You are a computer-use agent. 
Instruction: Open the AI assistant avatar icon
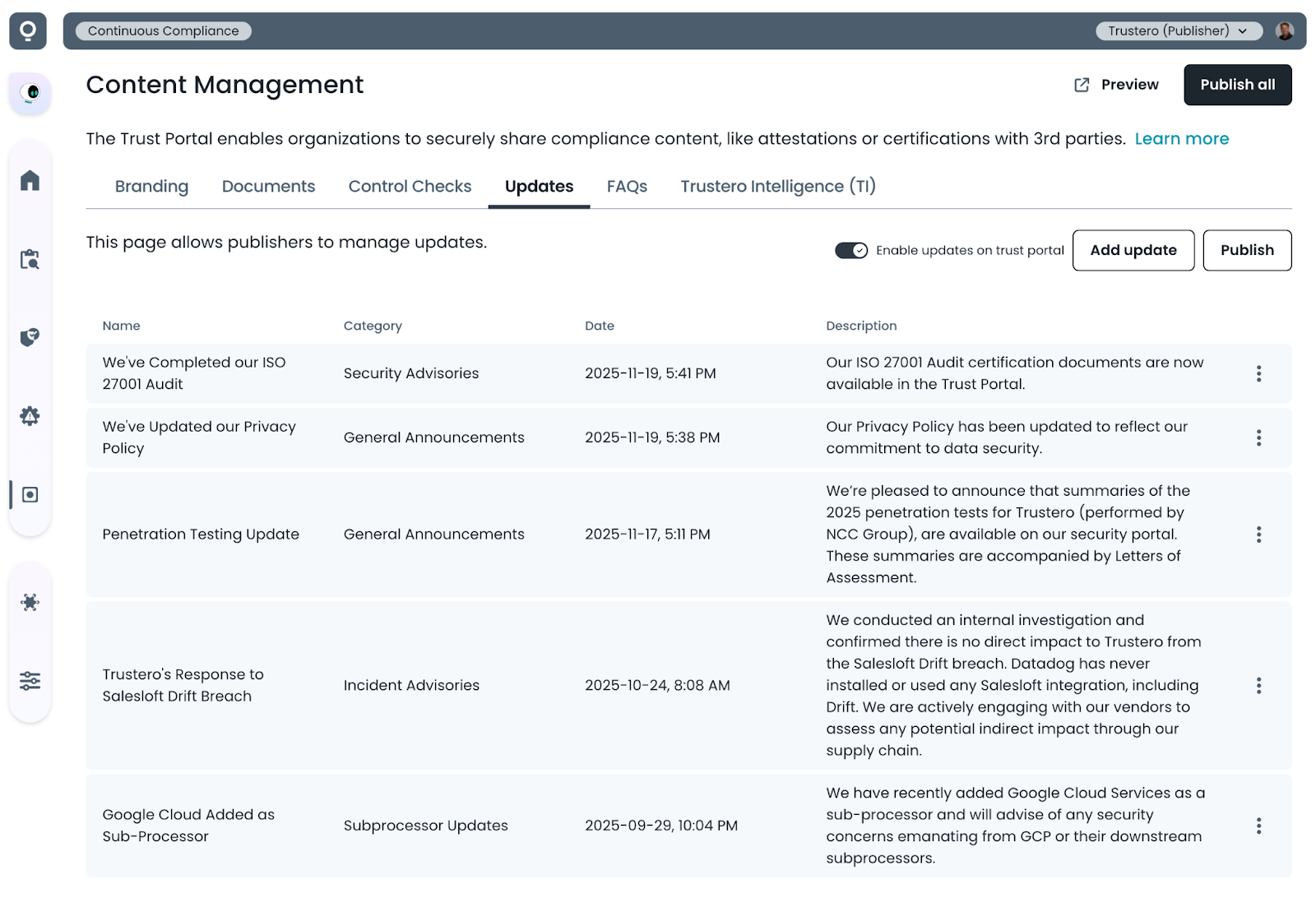click(x=30, y=92)
